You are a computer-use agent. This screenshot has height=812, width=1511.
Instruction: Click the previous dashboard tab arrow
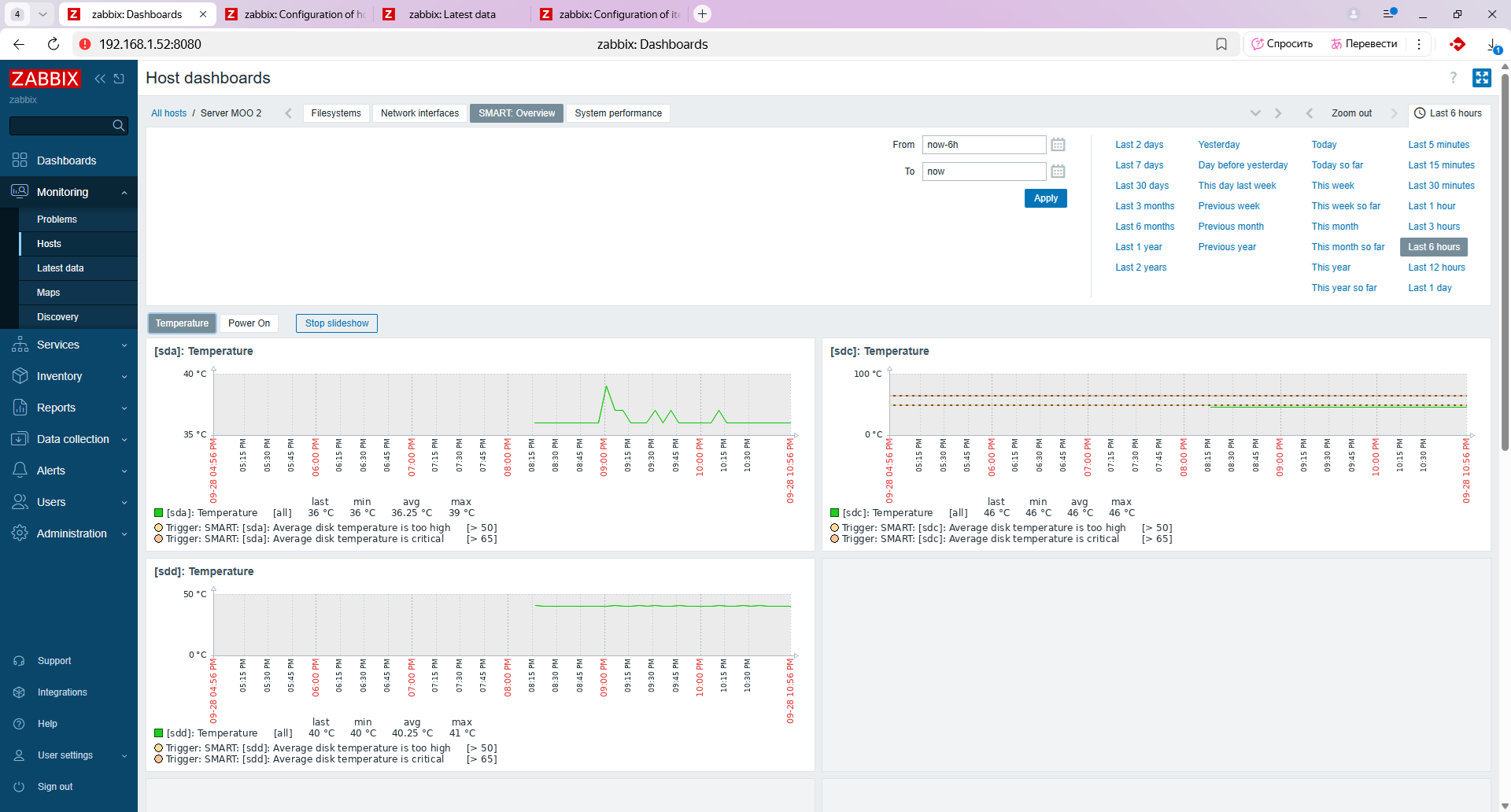pyautogui.click(x=289, y=113)
